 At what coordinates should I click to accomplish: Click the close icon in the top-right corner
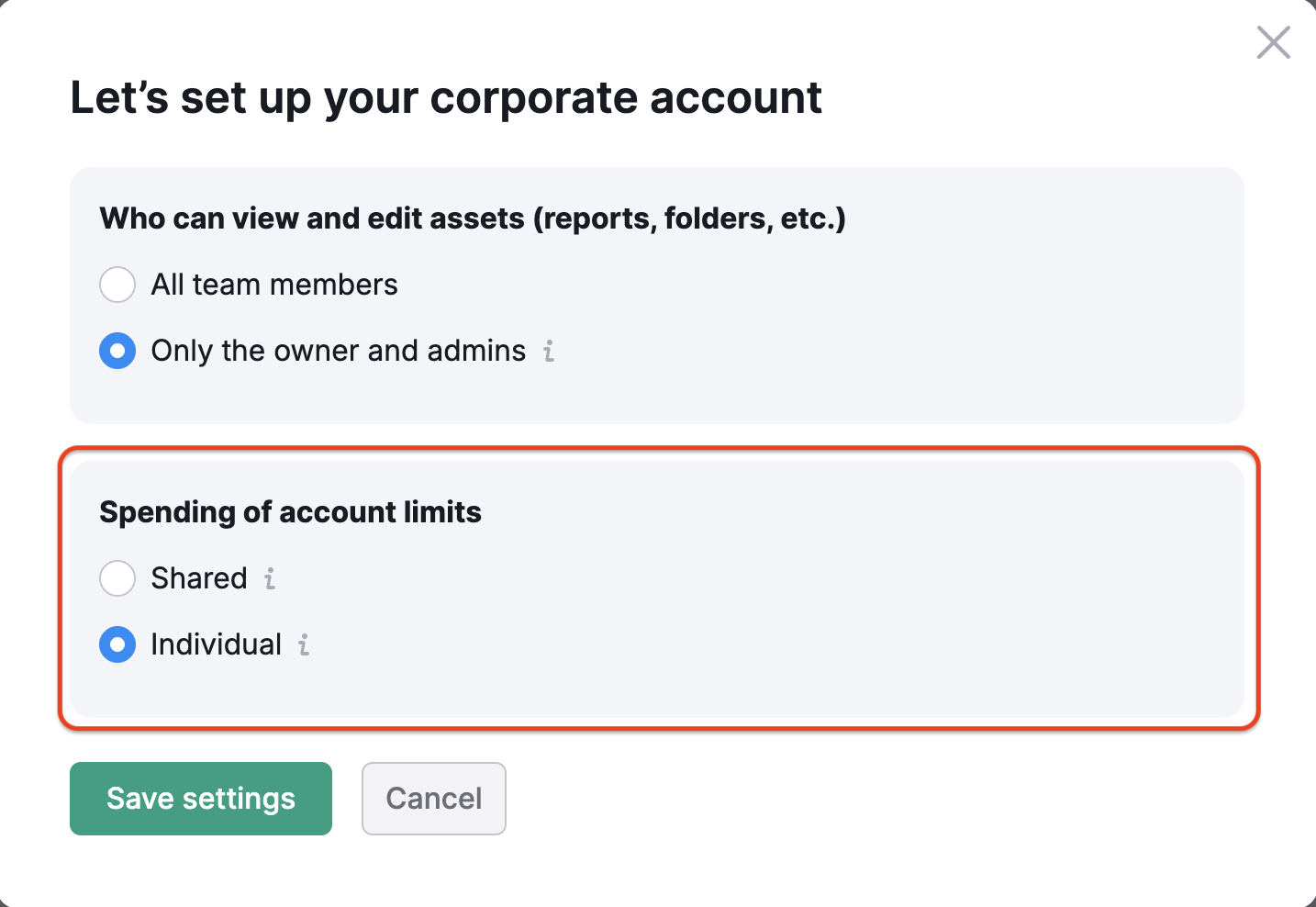pos(1273,42)
